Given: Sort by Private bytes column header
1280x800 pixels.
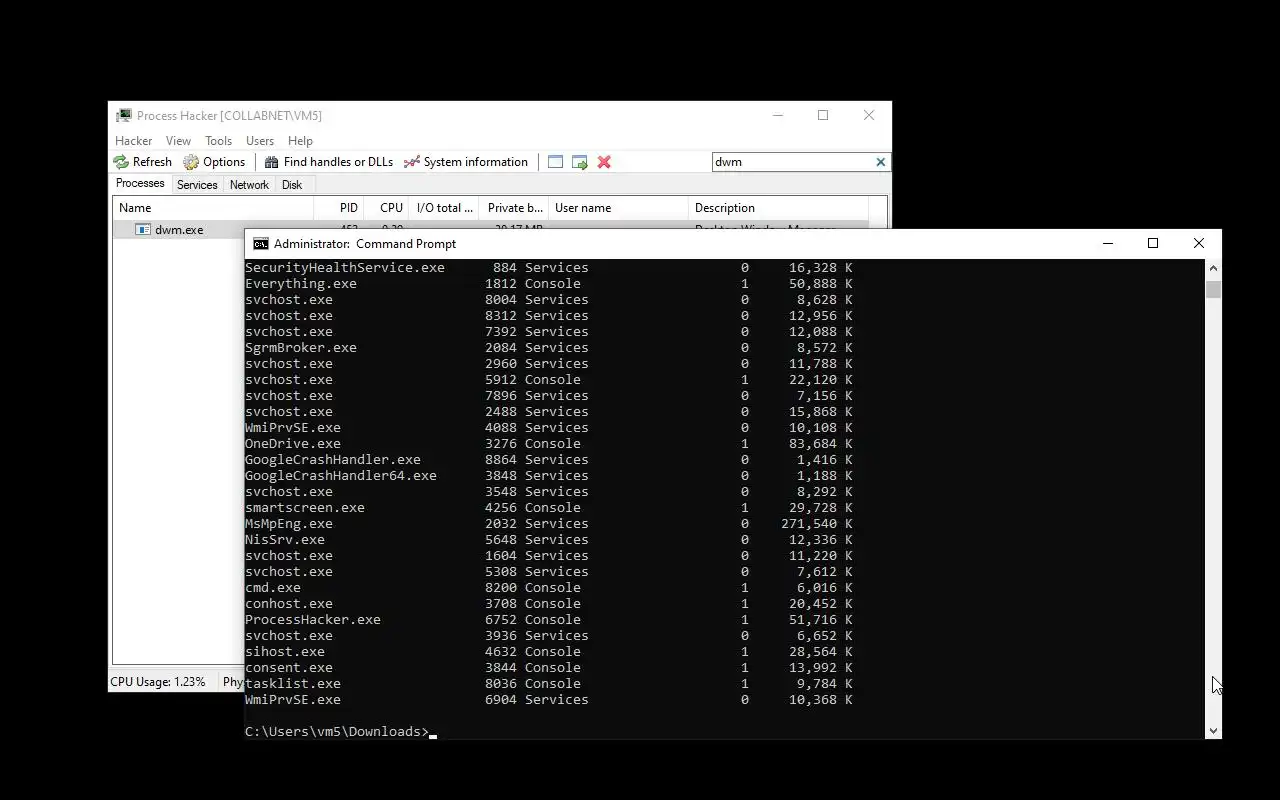Looking at the screenshot, I should tap(515, 208).
